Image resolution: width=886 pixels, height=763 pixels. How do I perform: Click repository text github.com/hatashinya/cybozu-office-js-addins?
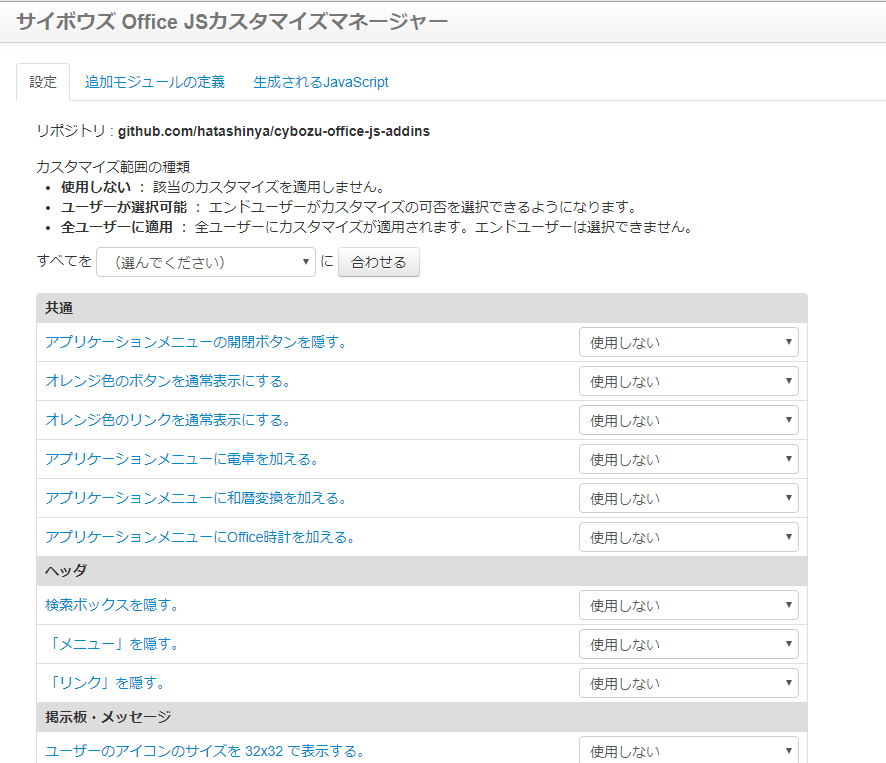274,131
